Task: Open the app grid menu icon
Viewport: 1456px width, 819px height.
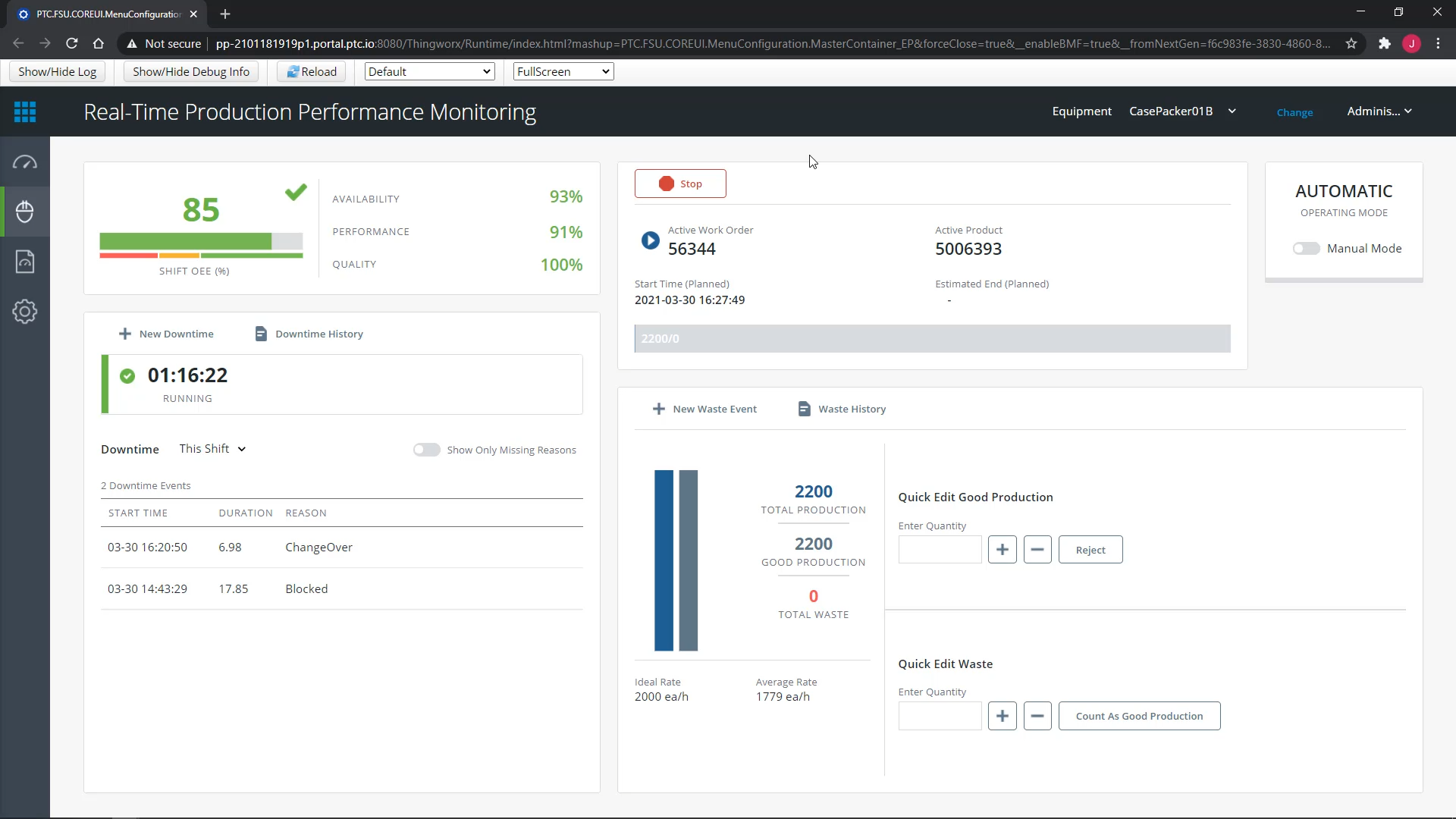Action: point(25,112)
